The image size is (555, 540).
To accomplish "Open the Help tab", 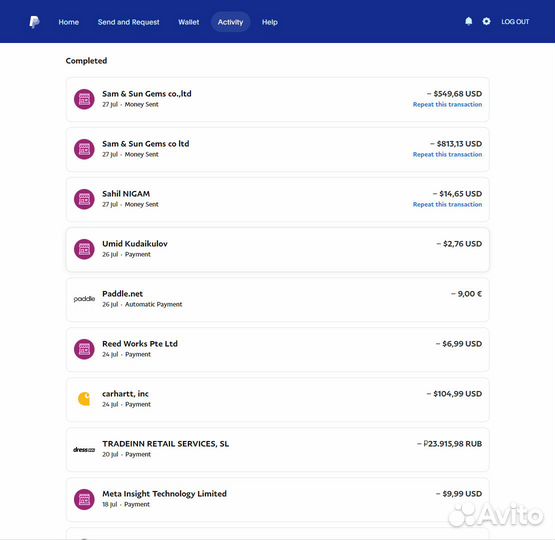I will (270, 22).
